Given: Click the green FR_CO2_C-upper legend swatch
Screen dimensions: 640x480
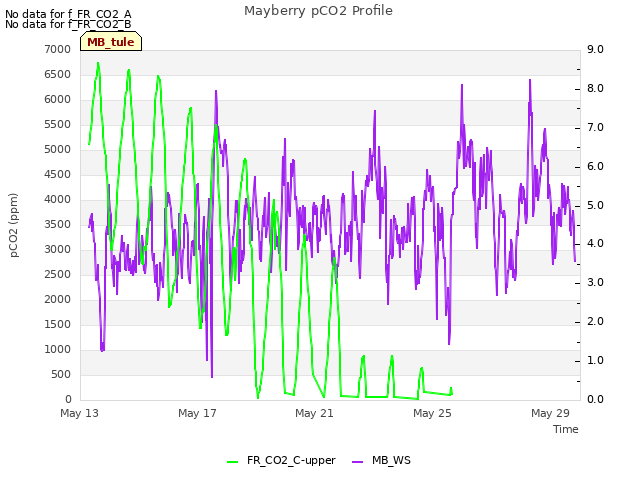Looking at the screenshot, I should coord(232,461).
